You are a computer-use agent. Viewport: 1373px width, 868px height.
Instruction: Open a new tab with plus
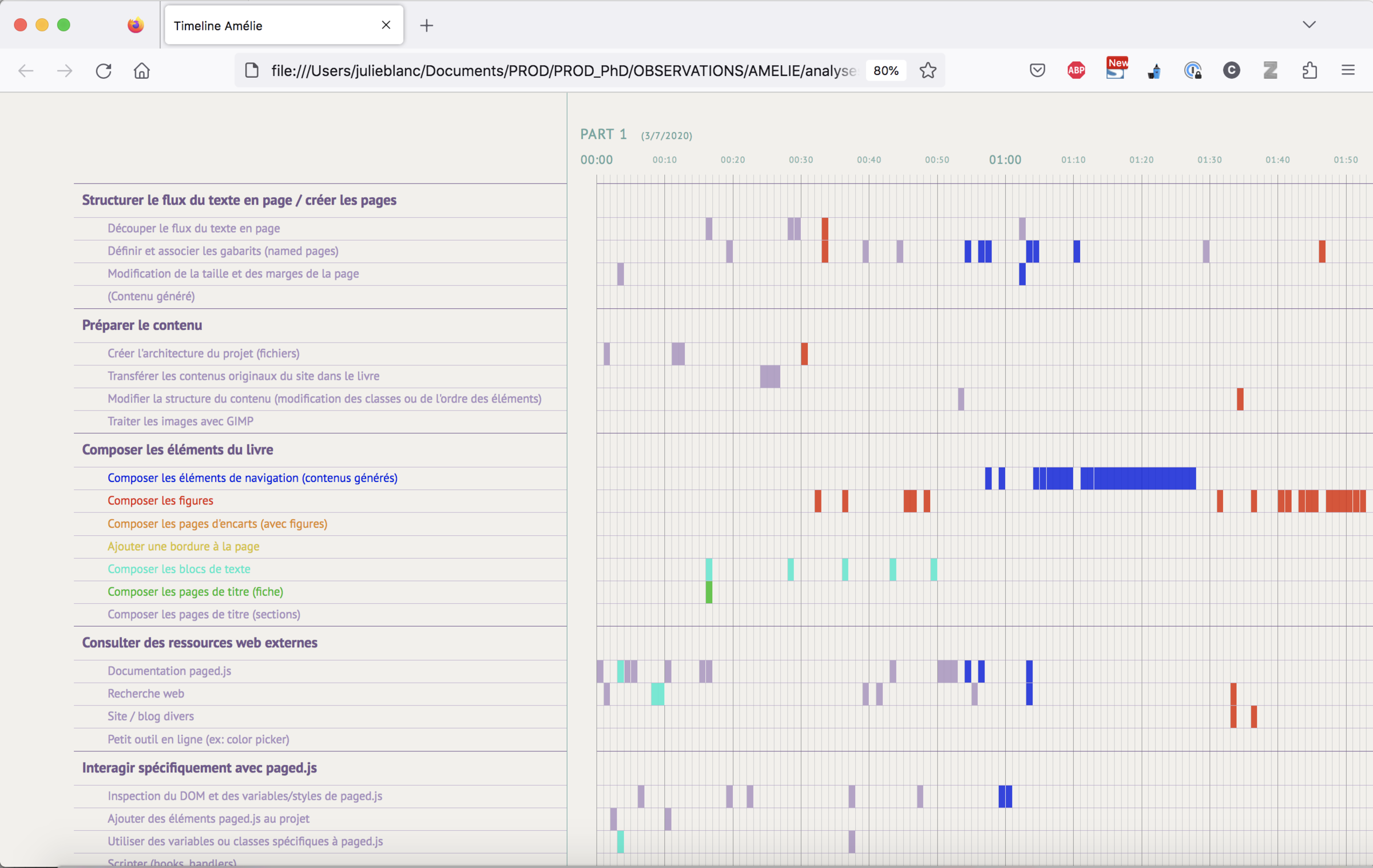click(426, 26)
